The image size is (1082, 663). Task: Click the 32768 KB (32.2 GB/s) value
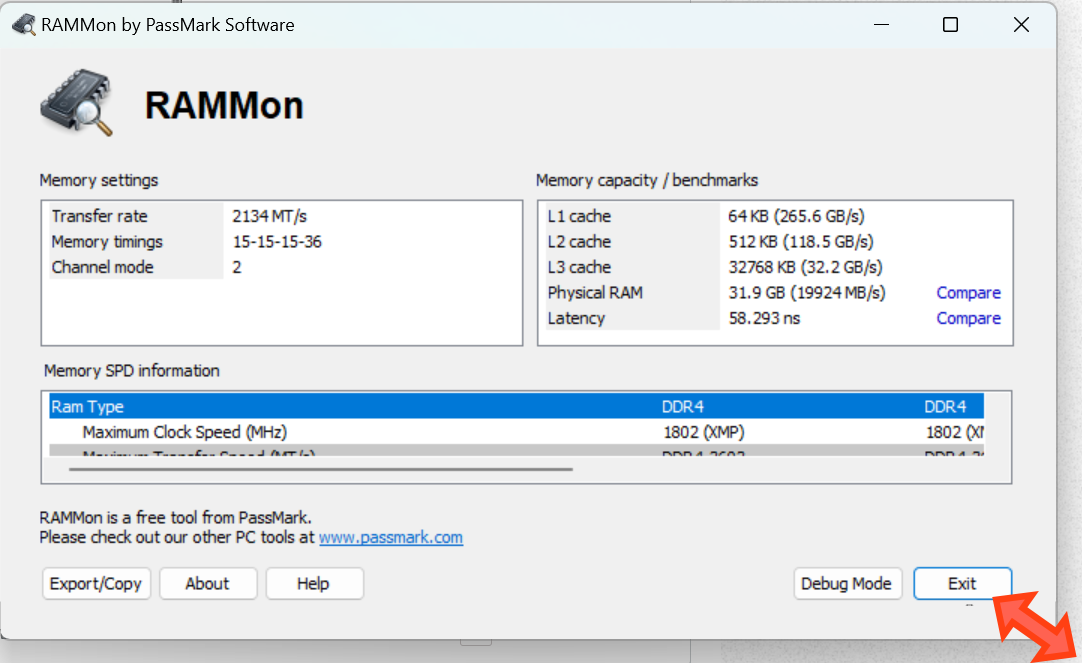pos(805,267)
